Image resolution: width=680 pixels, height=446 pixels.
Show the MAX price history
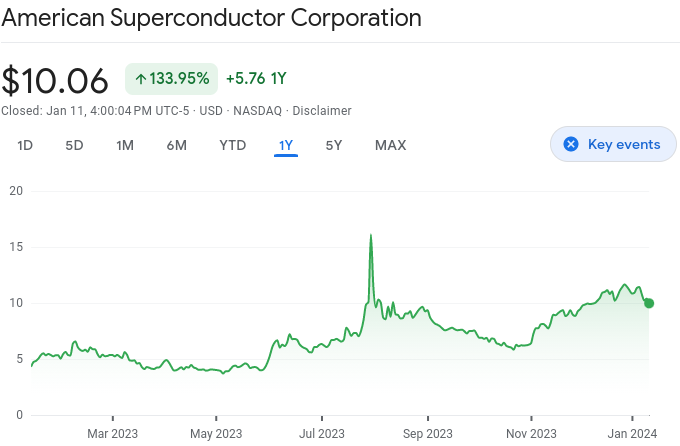point(390,145)
